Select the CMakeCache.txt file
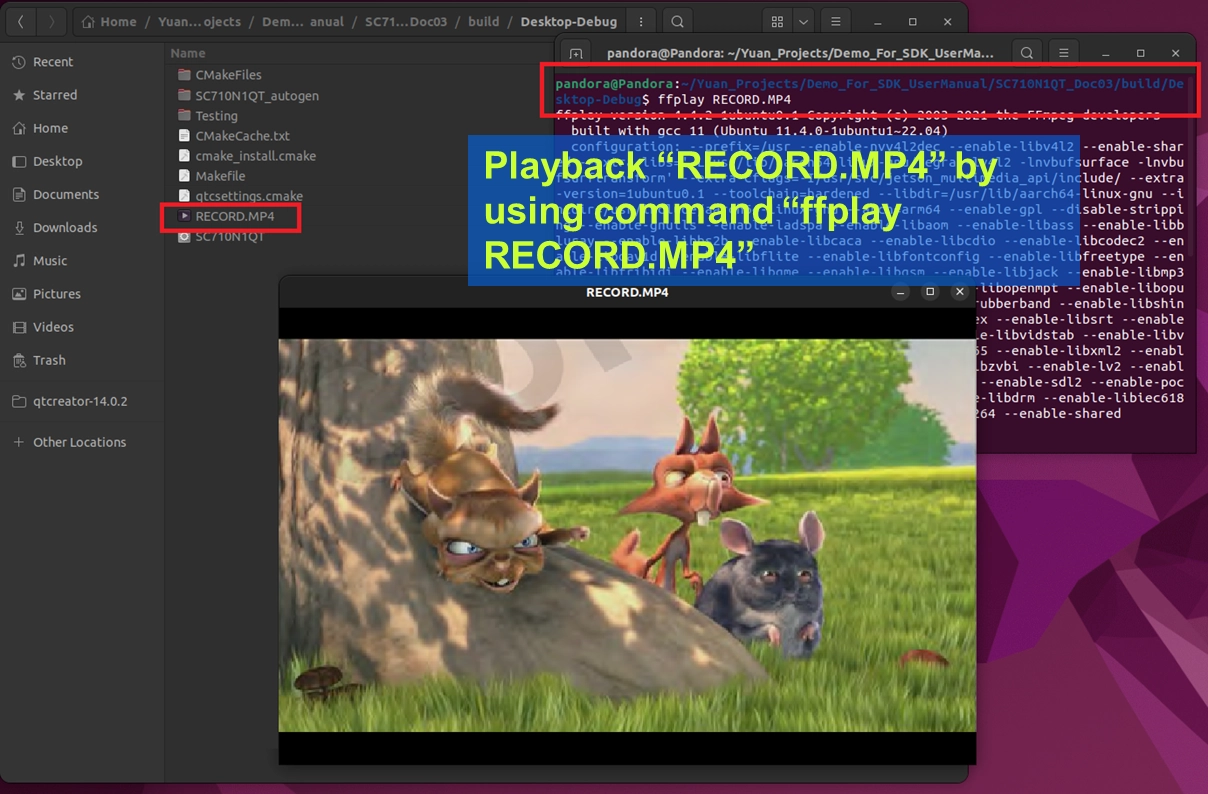Screen dimensions: 1208x794 coord(233,136)
